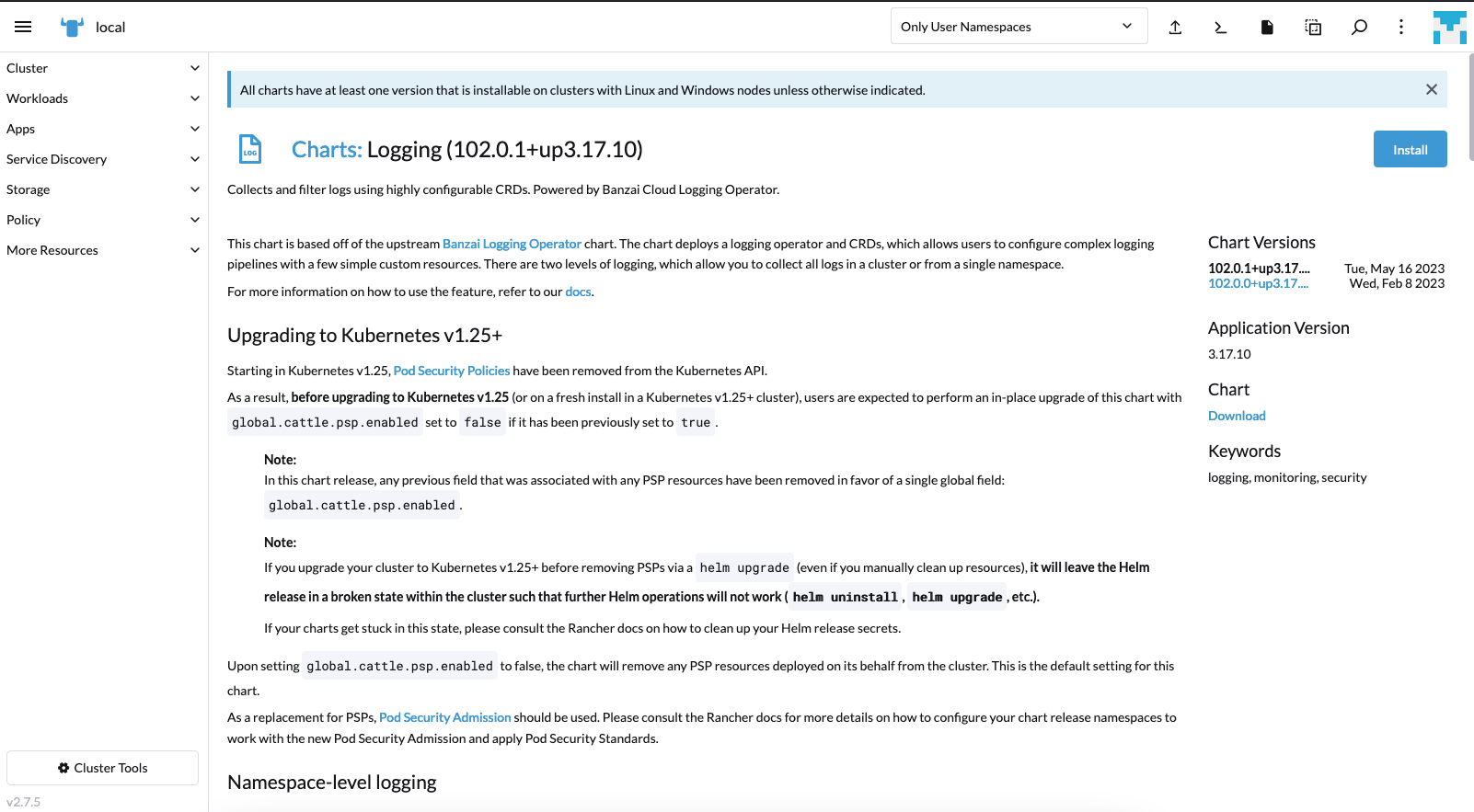Expand the More Resources section

[x=103, y=250]
